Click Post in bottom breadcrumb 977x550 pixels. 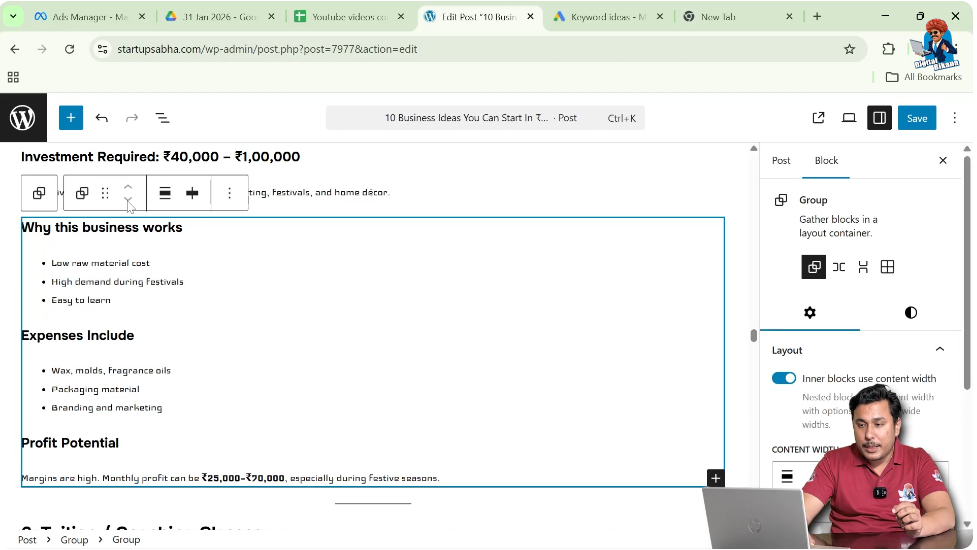pyautogui.click(x=27, y=540)
